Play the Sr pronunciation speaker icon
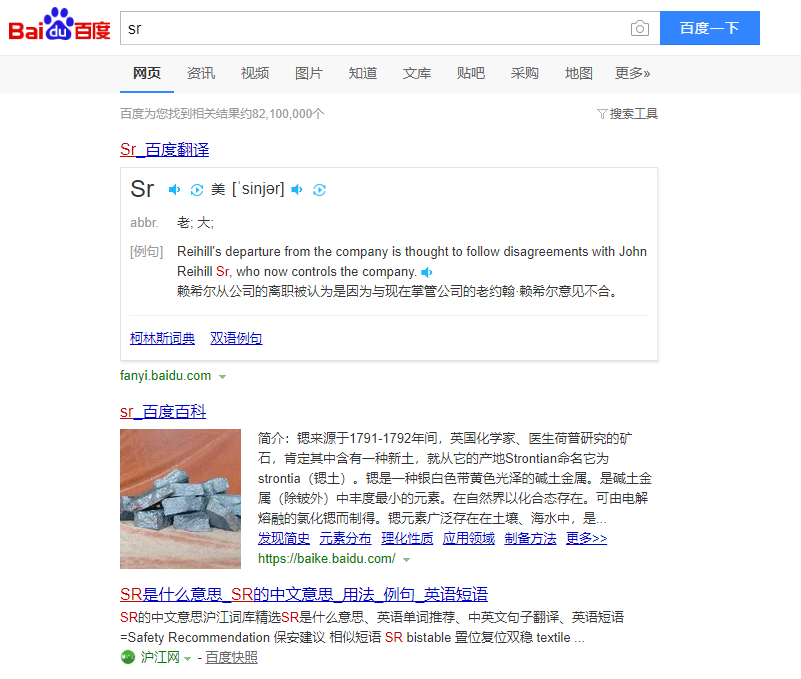 click(174, 190)
